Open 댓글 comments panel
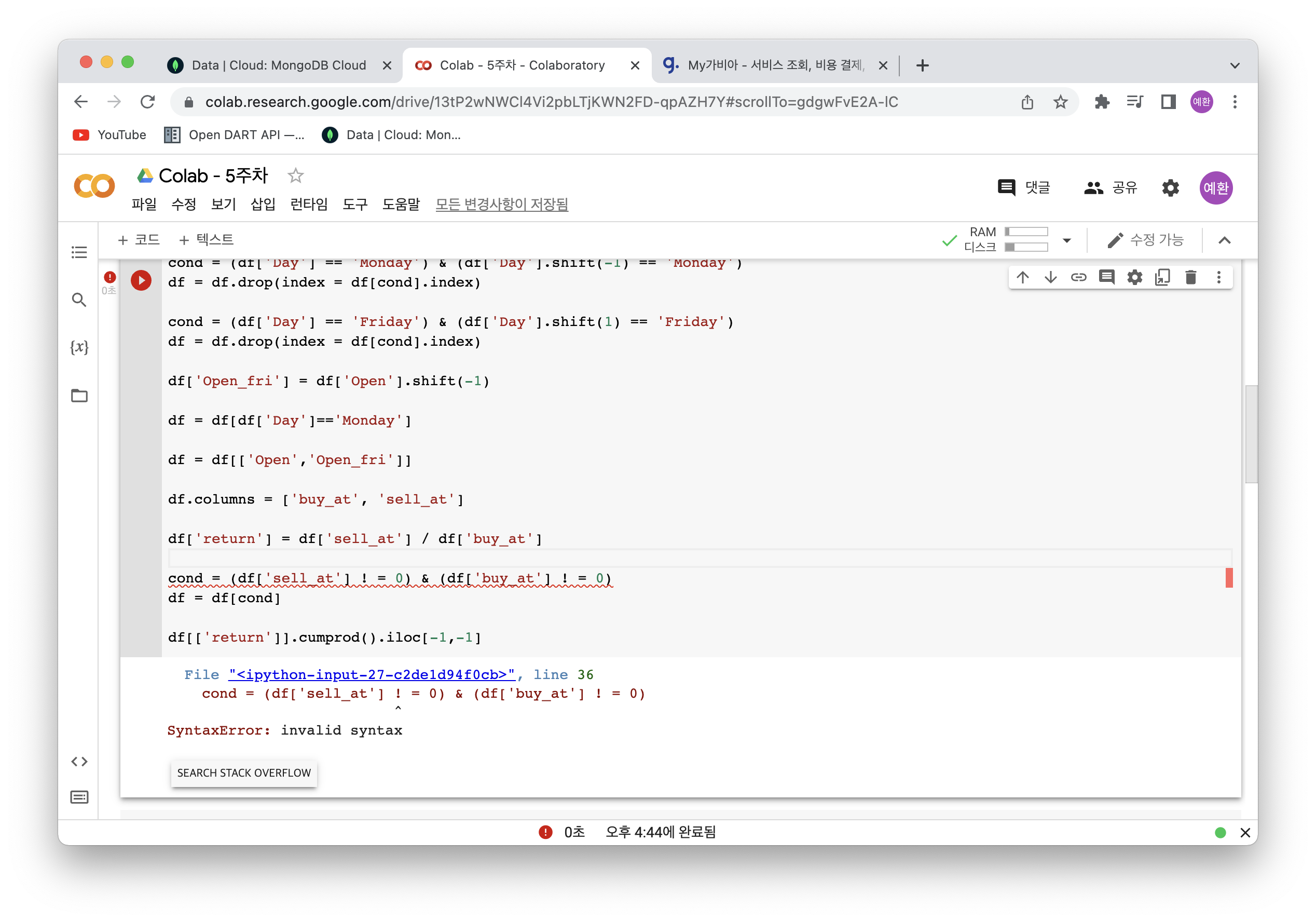The height and width of the screenshot is (922, 1316). pyautogui.click(x=1024, y=187)
